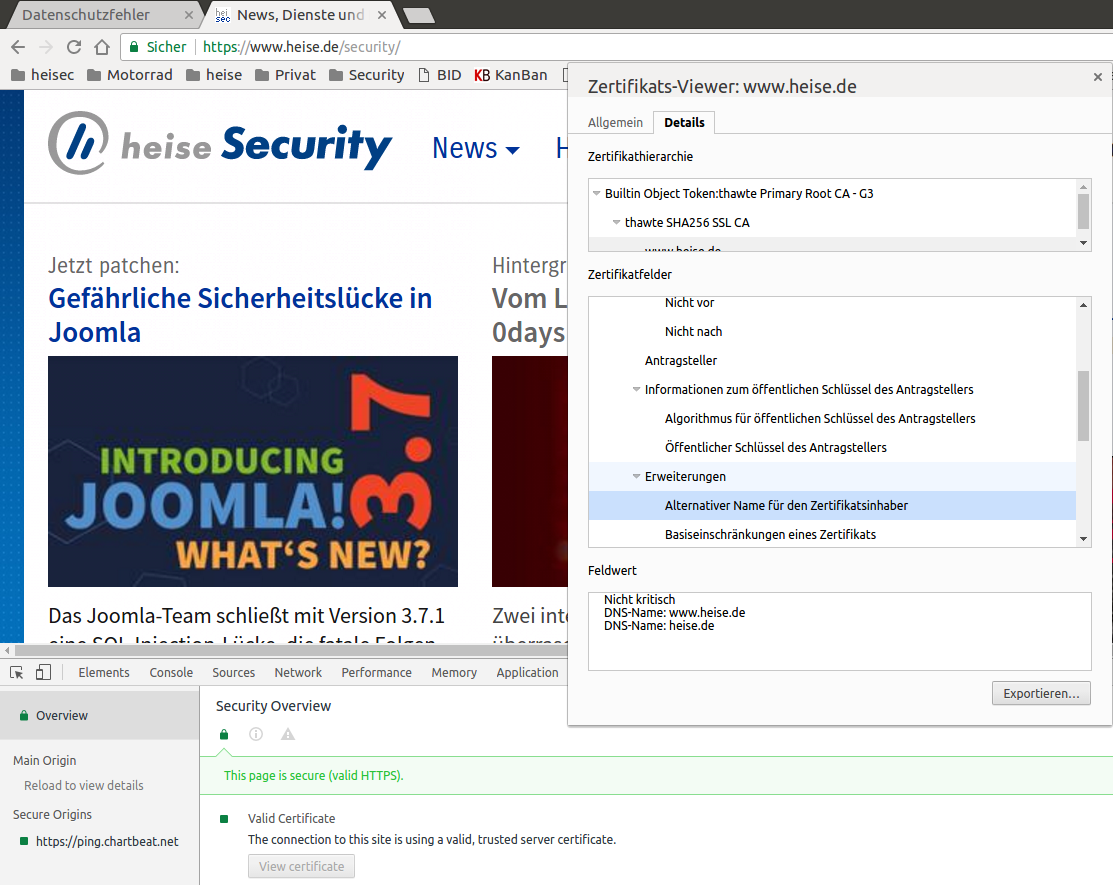Open the Allgemein tab in certificate viewer
The height and width of the screenshot is (885, 1113).
(615, 123)
